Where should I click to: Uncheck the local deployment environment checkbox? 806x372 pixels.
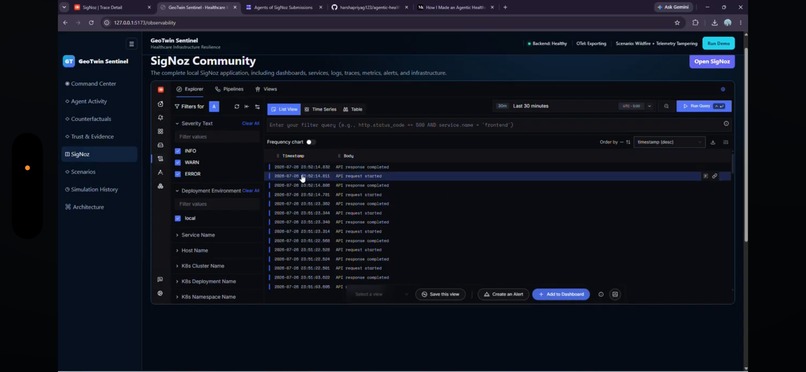coord(178,218)
